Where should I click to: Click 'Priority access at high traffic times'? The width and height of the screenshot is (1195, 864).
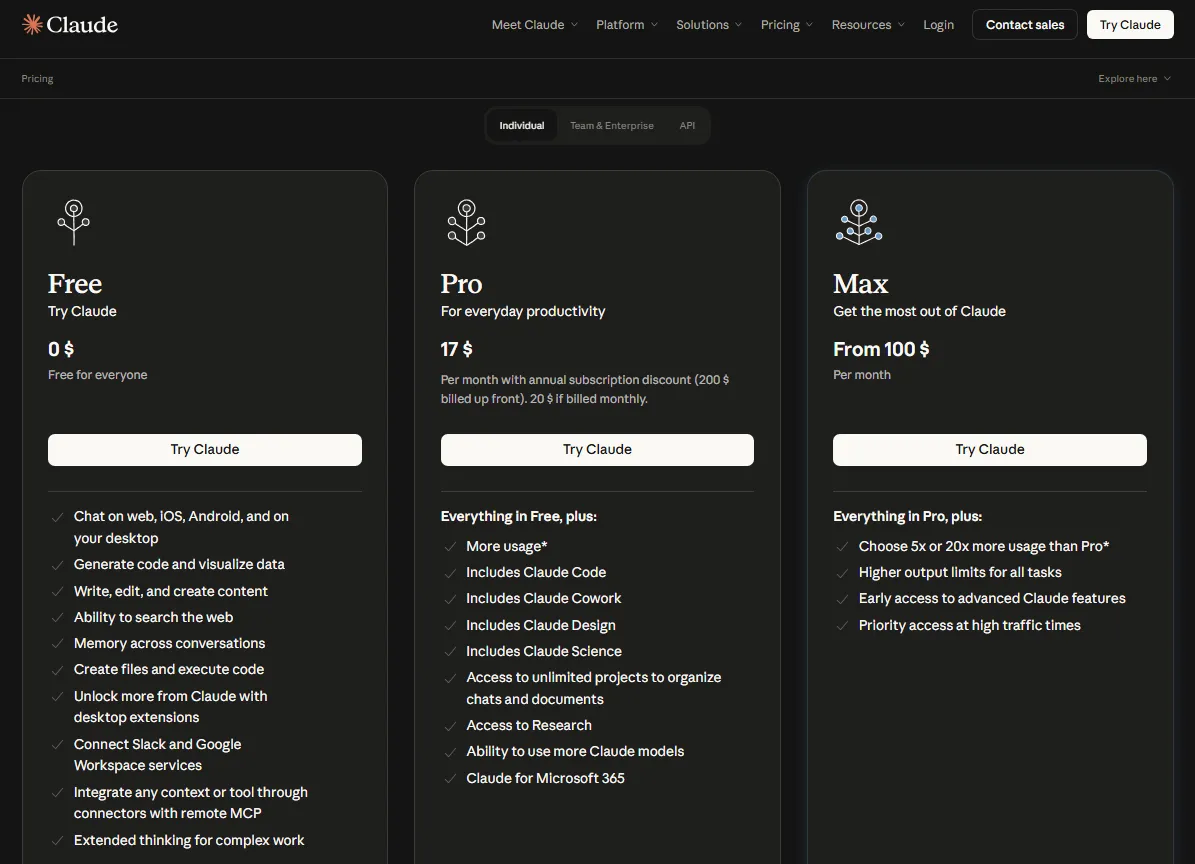969,625
